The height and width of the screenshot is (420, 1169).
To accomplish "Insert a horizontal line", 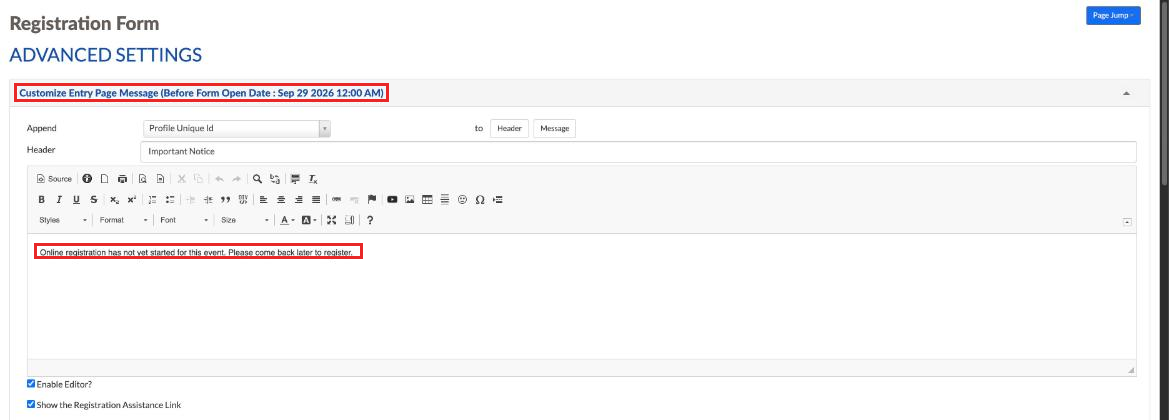I will [444, 200].
